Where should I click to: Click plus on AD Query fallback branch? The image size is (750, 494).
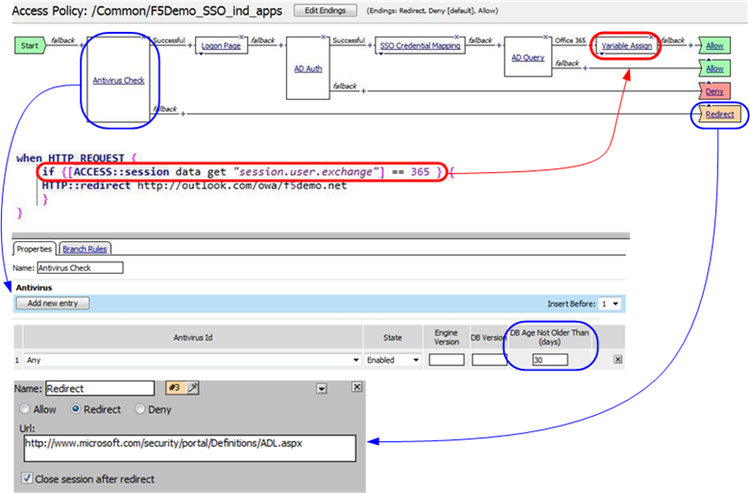tap(585, 68)
